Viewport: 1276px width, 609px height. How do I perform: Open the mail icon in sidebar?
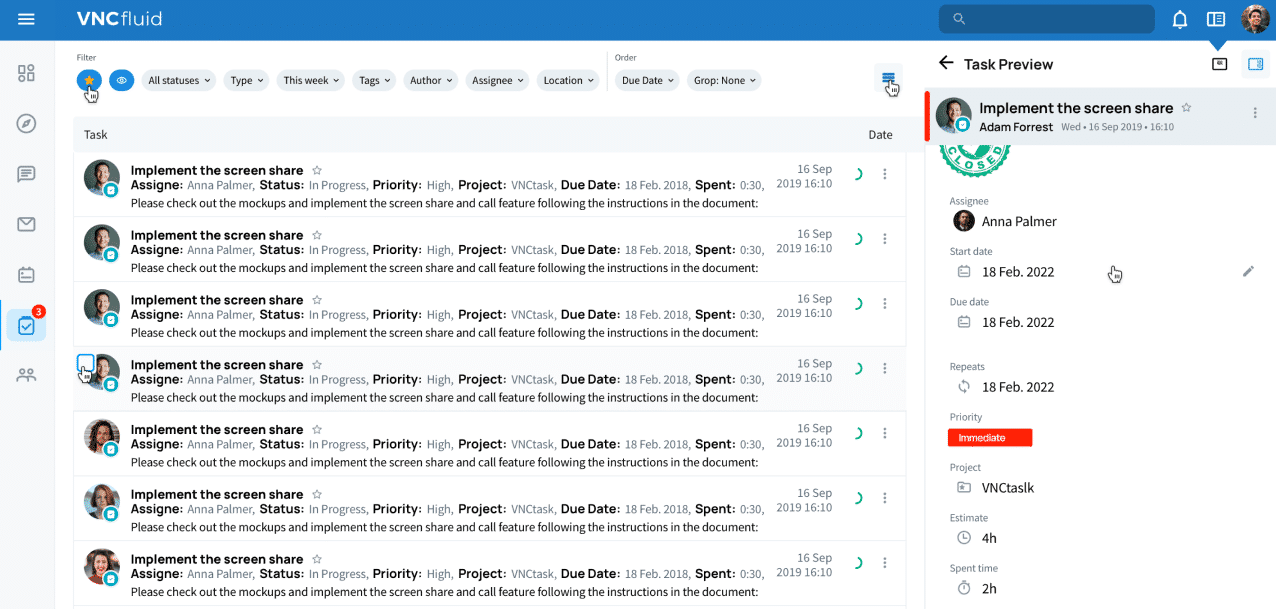27,224
